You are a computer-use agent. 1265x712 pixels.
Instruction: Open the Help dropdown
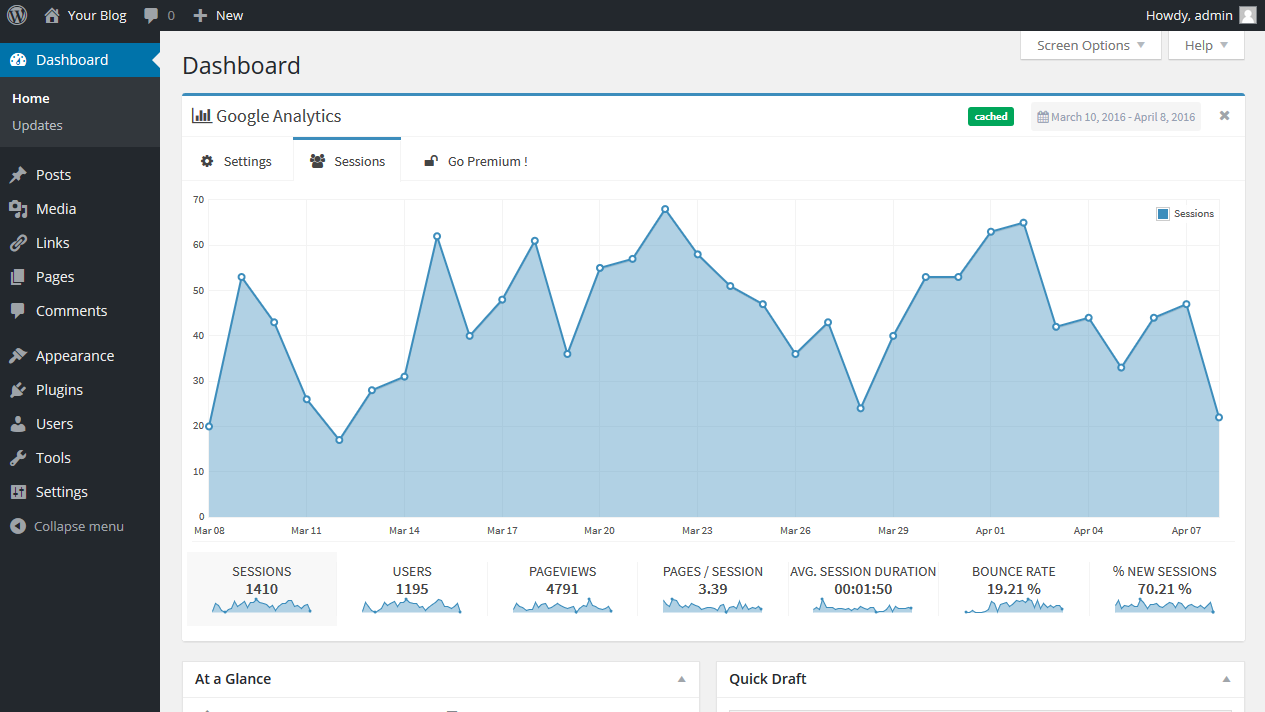pos(1205,45)
